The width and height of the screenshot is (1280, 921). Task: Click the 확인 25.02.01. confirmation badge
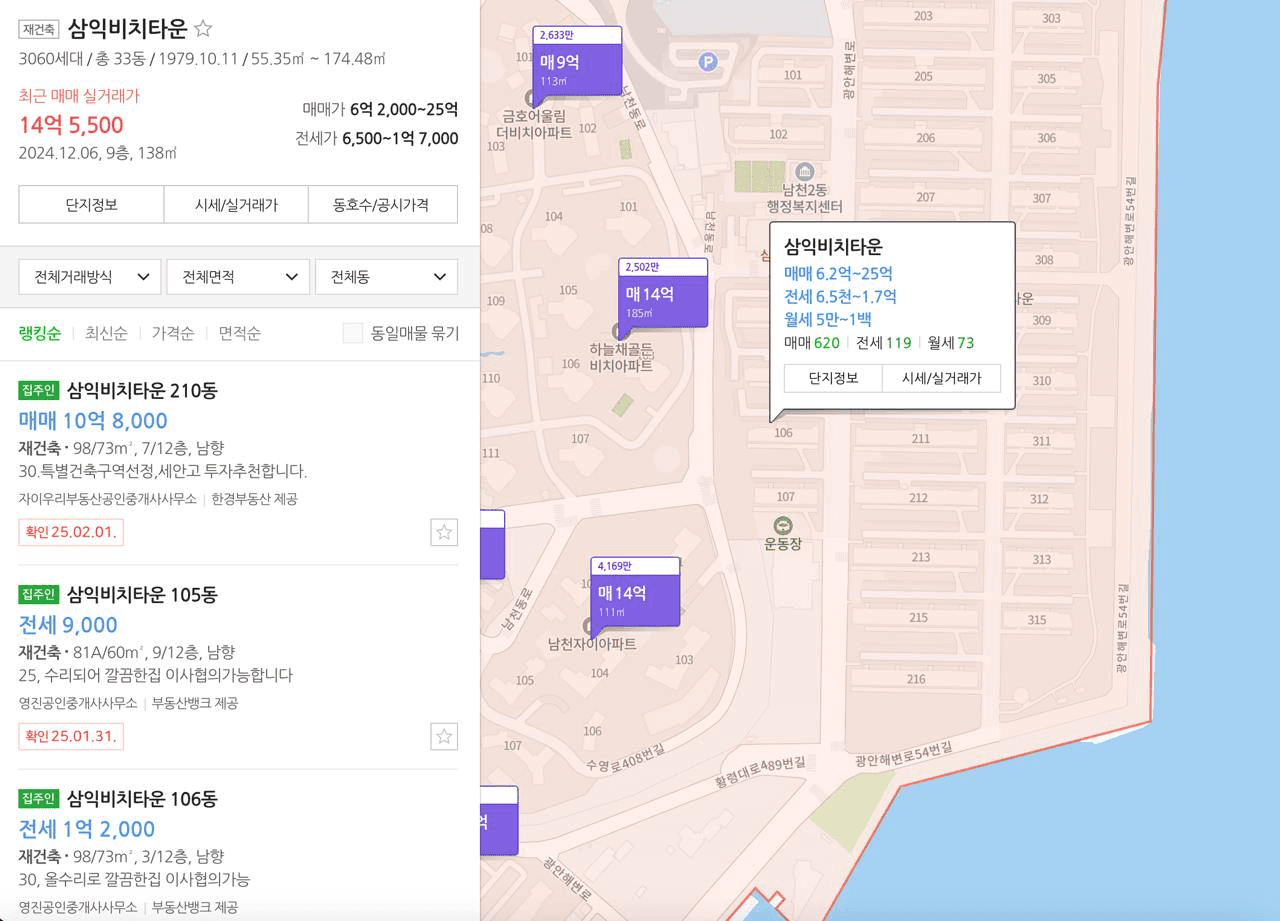[x=71, y=532]
